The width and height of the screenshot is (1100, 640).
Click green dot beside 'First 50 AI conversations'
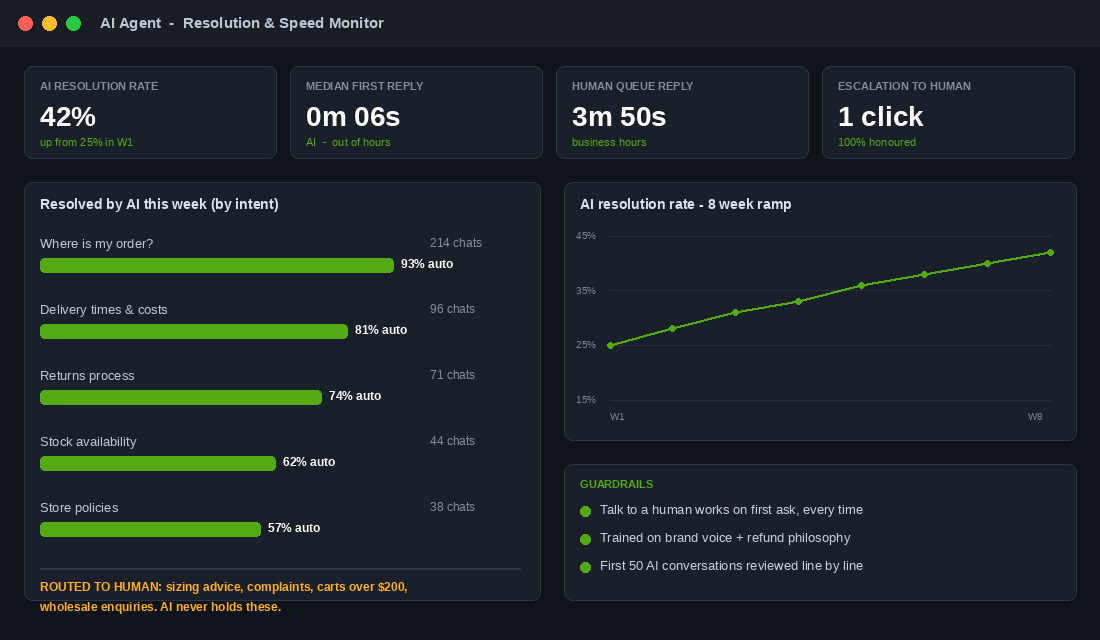pos(586,568)
